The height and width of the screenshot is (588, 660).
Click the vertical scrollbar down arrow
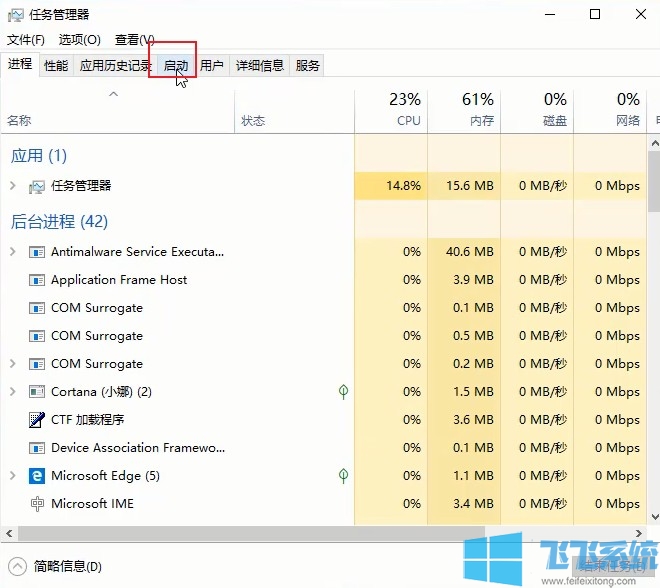tap(655, 516)
